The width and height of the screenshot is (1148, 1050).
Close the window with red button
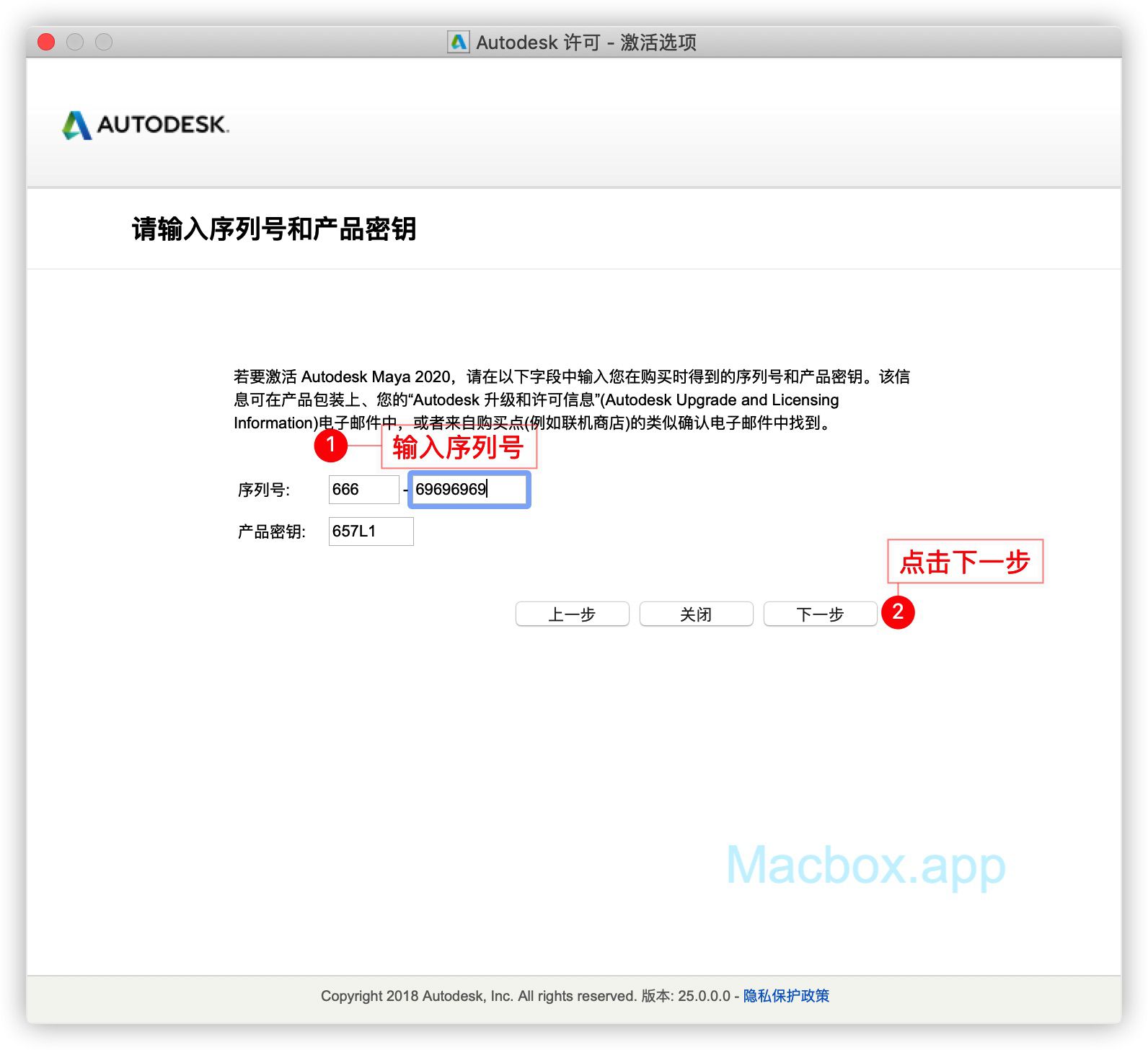(x=46, y=42)
